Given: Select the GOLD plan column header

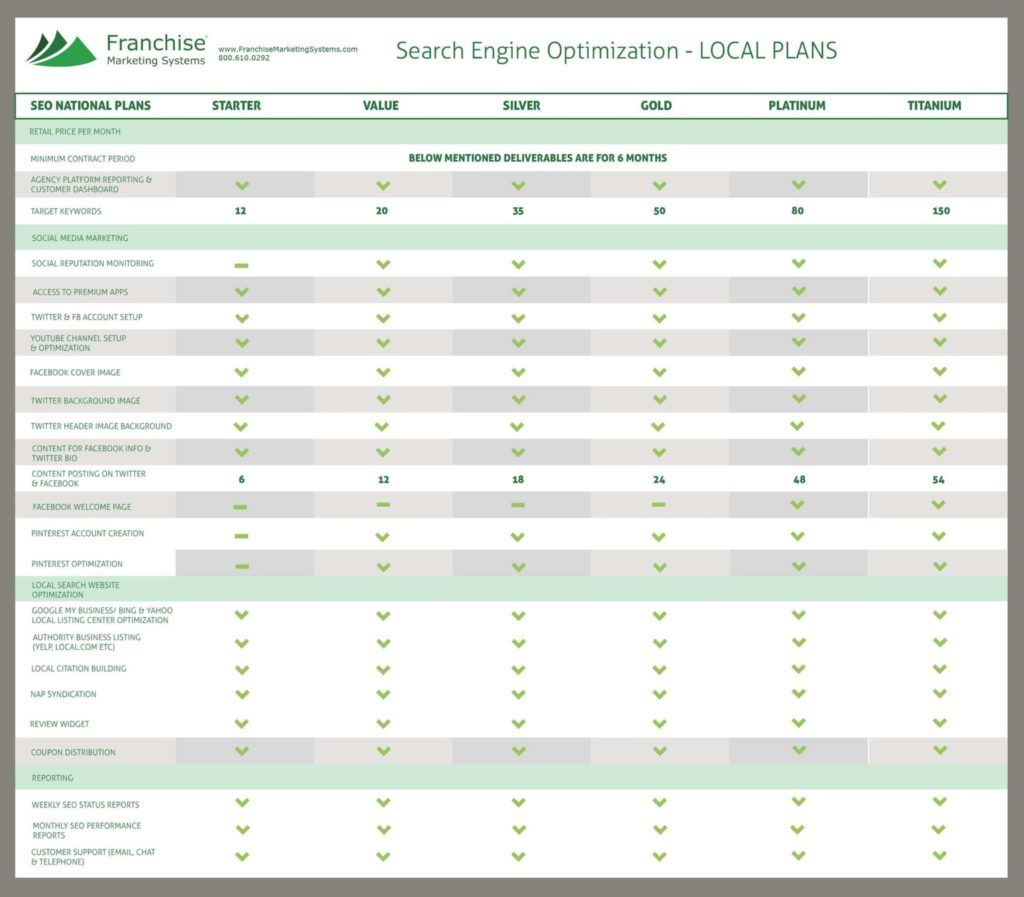Looking at the screenshot, I should (x=656, y=106).
